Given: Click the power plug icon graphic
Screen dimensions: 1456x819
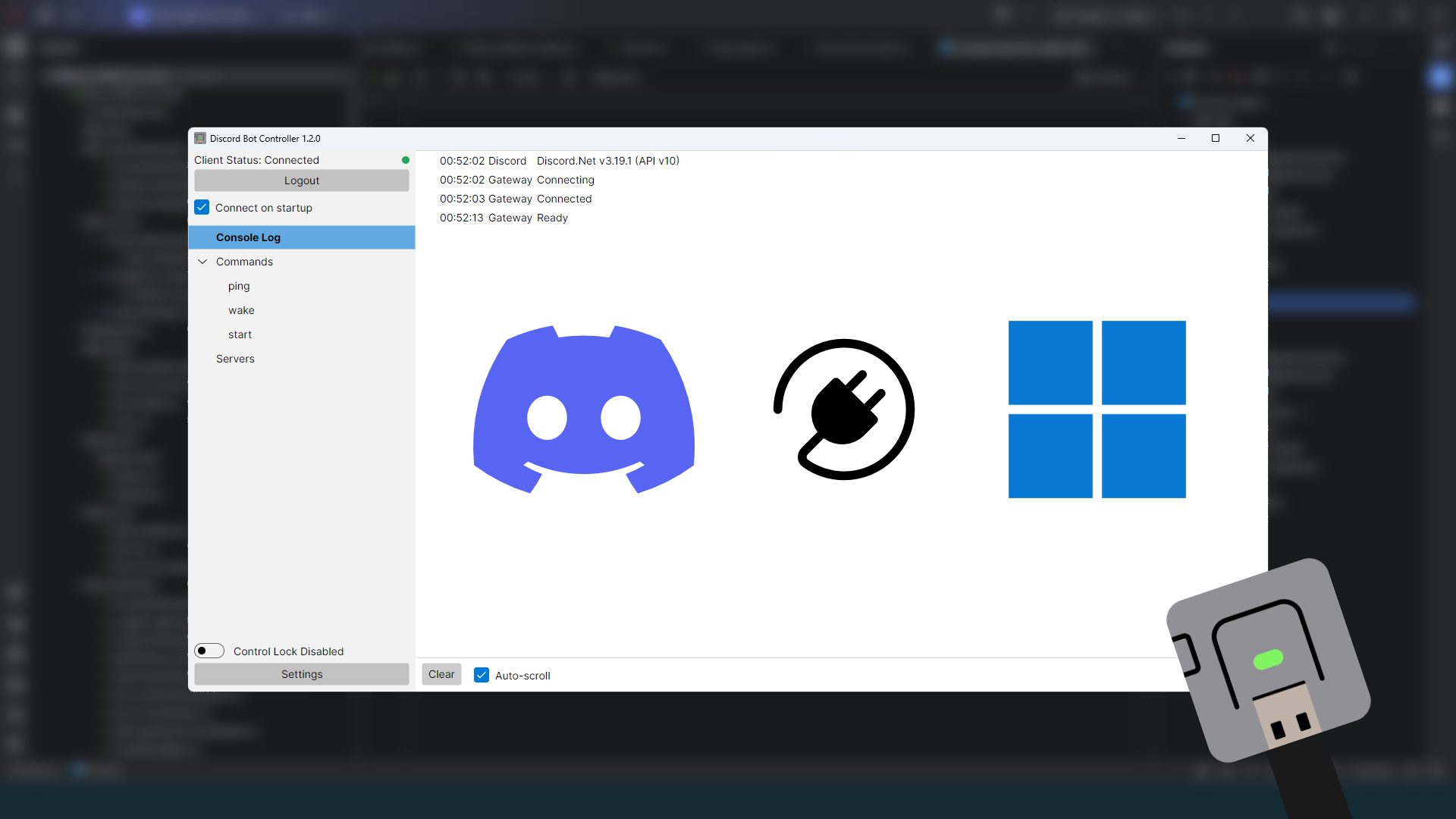Looking at the screenshot, I should pos(844,409).
